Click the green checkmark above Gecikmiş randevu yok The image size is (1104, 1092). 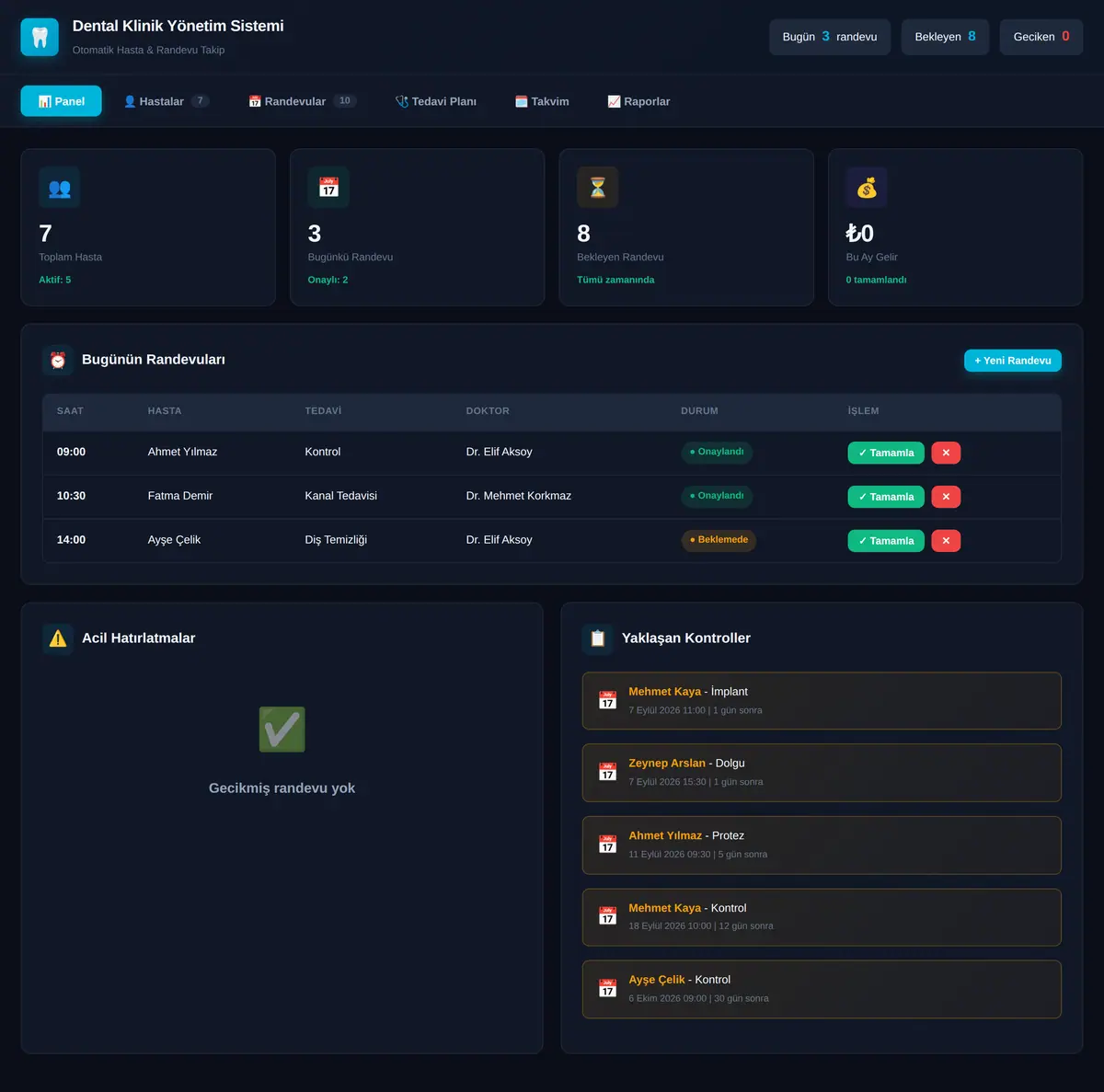[x=282, y=730]
